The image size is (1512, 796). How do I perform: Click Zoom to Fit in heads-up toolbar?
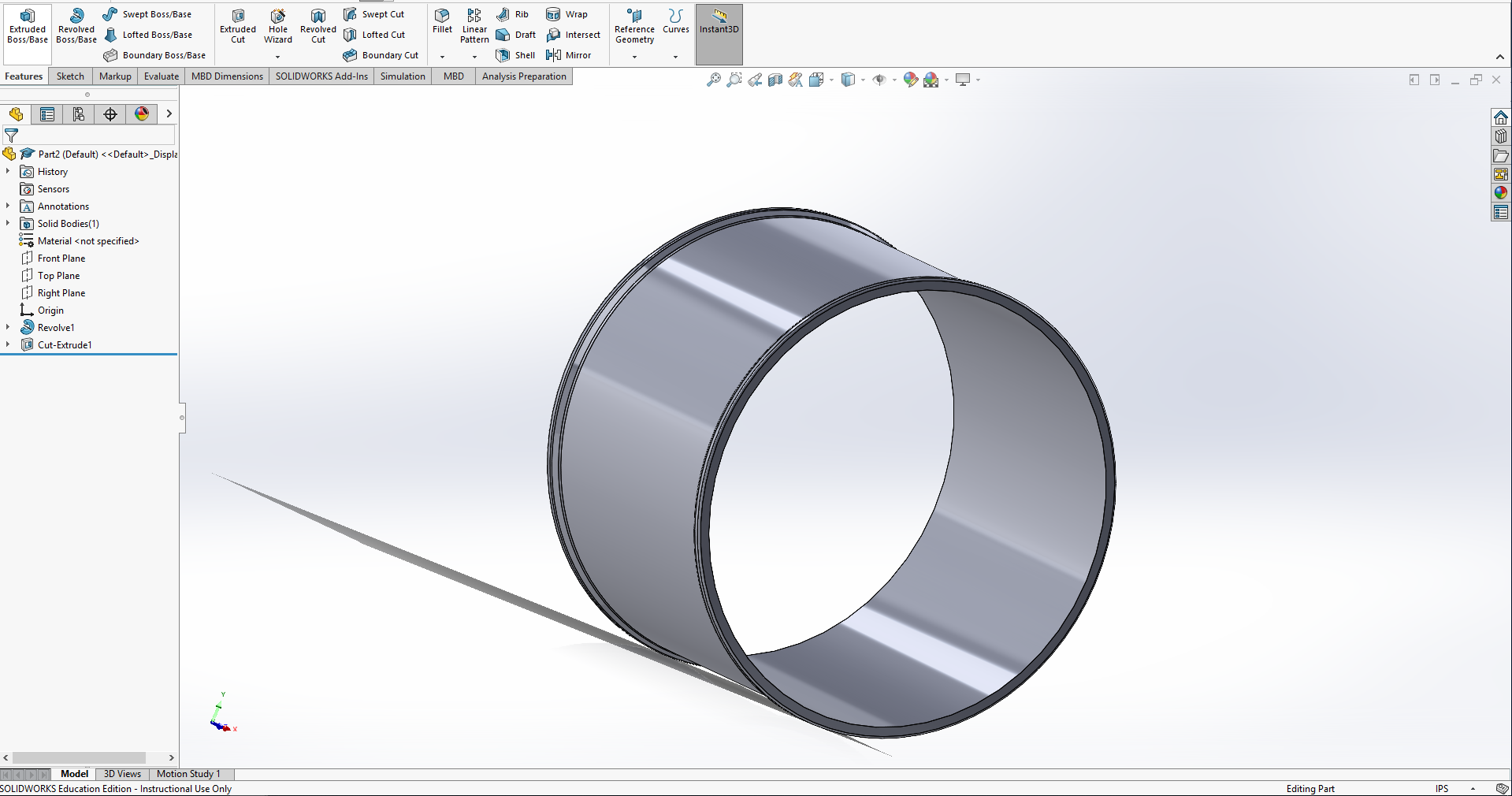[x=713, y=79]
